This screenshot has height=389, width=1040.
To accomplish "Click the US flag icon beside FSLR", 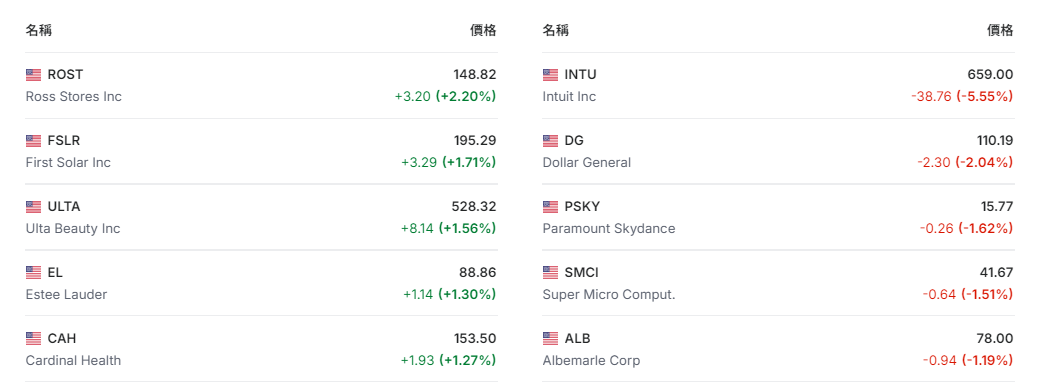I will 33,141.
